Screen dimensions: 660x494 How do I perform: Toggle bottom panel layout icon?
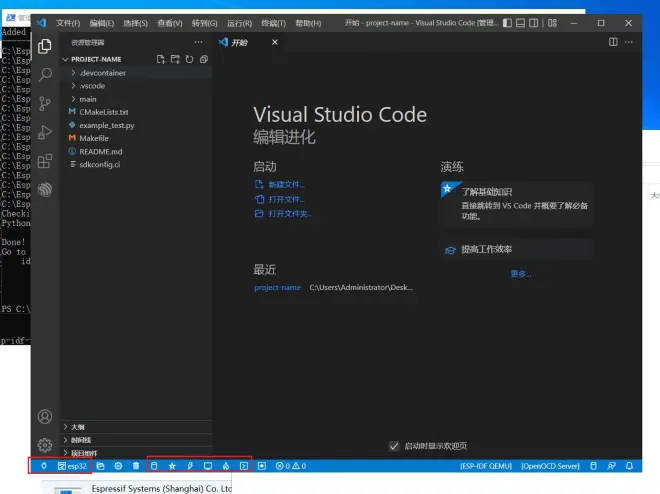click(x=520, y=23)
